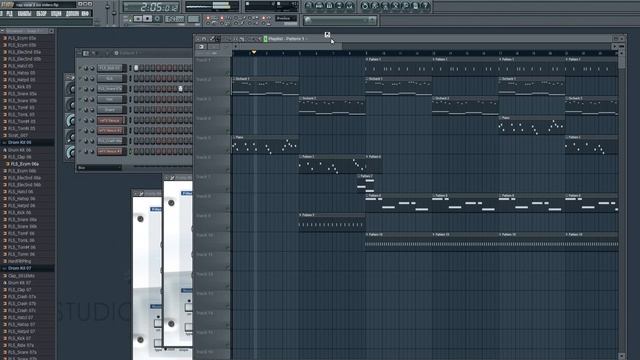The height and width of the screenshot is (360, 640).
Task: Click first red channel button in sequencer
Action: pos(110,120)
